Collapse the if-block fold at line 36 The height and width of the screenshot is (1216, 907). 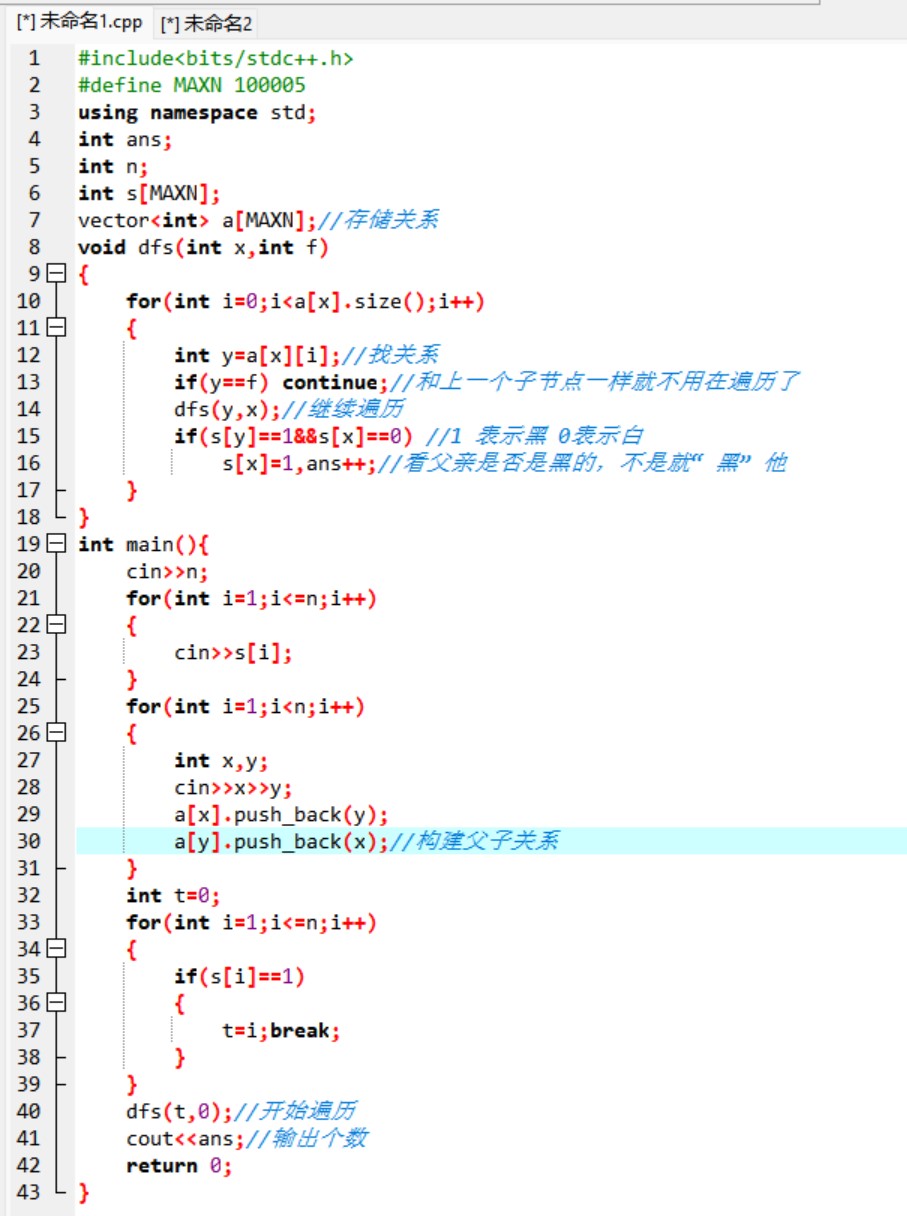tap(56, 1003)
